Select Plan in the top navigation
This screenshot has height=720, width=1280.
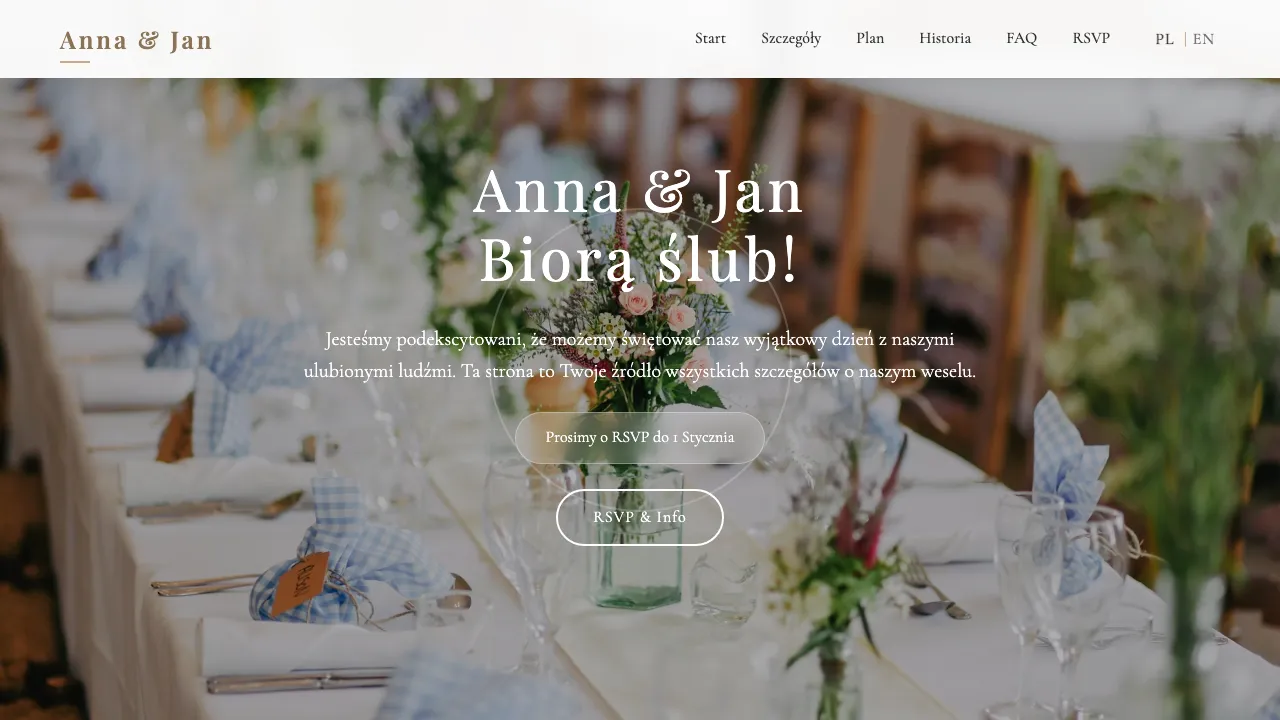pos(870,38)
